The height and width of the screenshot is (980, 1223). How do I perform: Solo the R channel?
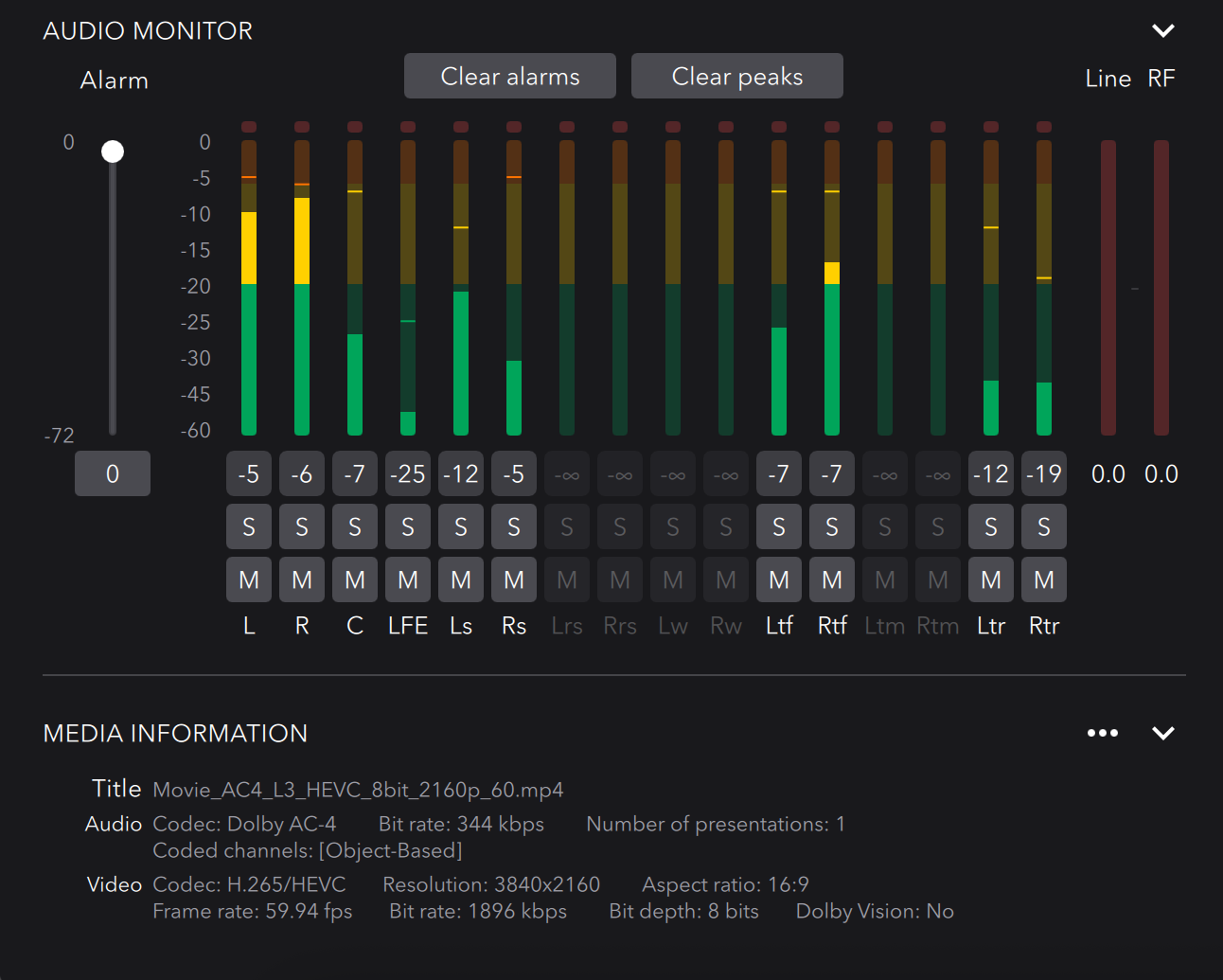tap(301, 526)
